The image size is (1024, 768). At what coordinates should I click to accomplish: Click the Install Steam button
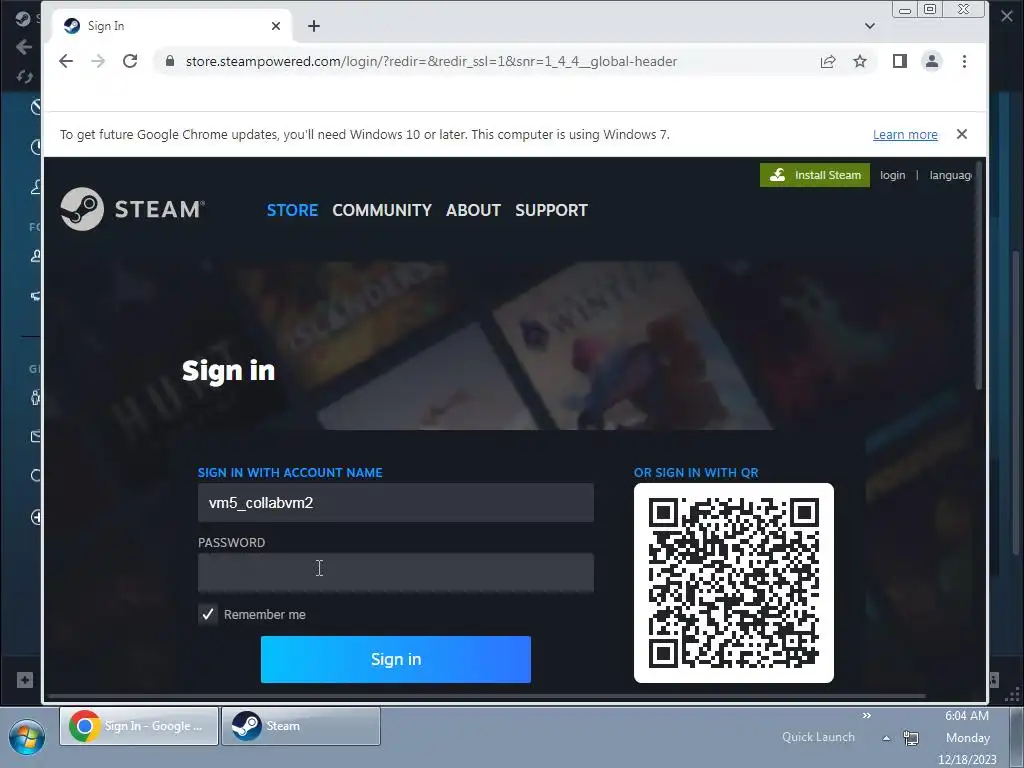815,175
